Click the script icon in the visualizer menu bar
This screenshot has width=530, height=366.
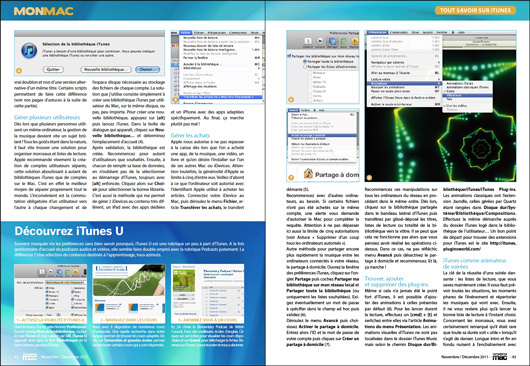[454, 32]
